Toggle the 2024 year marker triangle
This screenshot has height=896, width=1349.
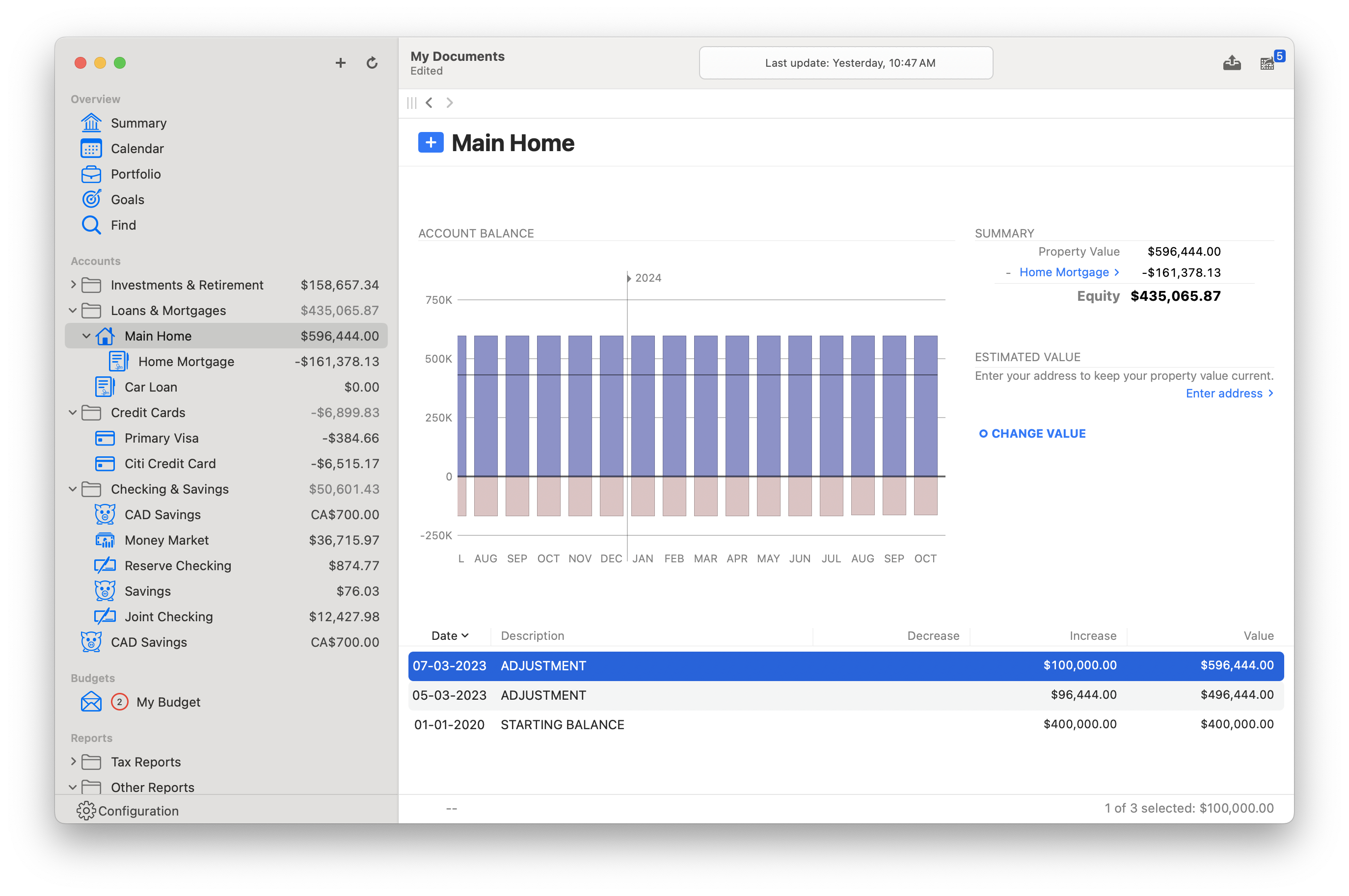[629, 278]
